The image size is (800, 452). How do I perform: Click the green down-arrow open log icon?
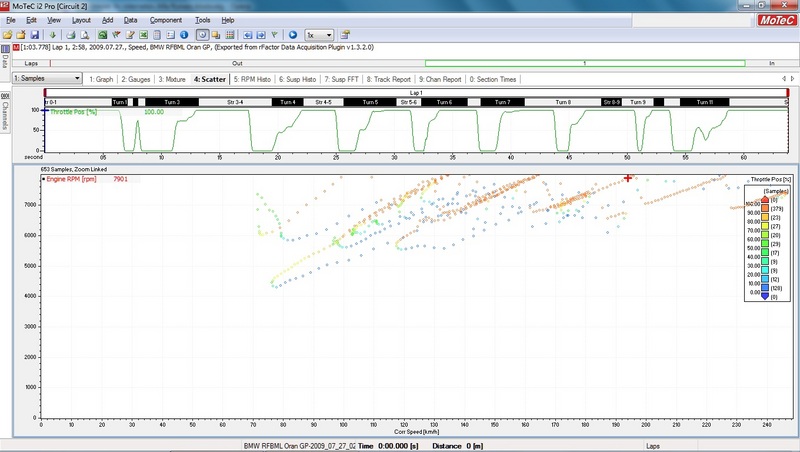click(x=53, y=35)
